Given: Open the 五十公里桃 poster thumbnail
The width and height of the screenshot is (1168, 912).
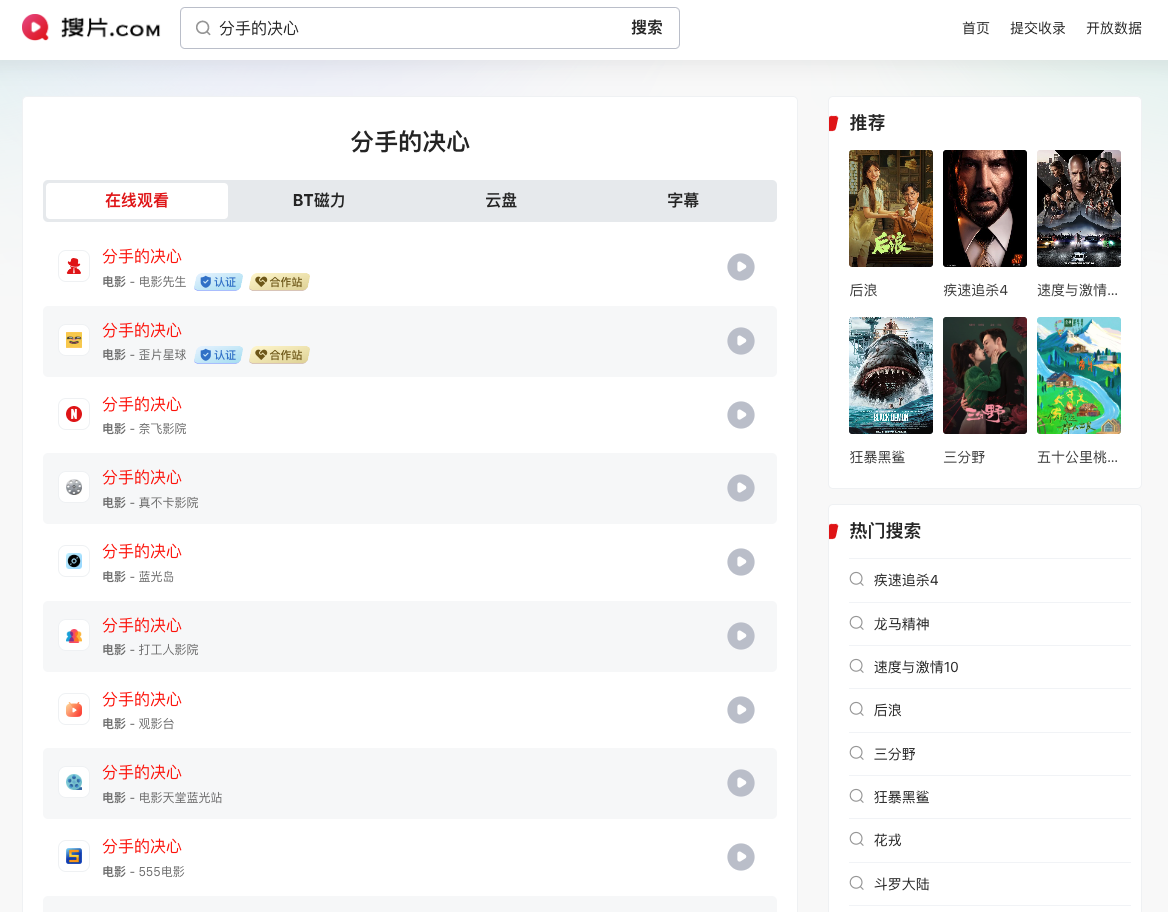Looking at the screenshot, I should click(x=1079, y=376).
